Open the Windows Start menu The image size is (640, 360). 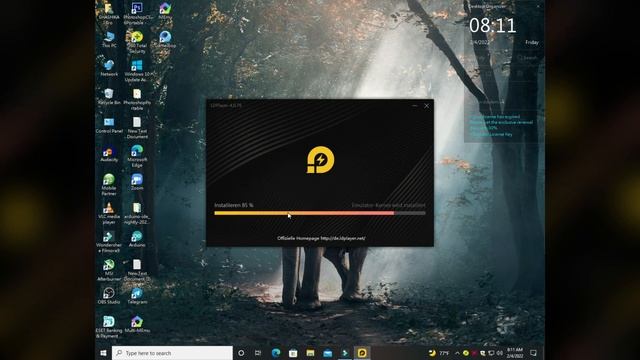(x=103, y=353)
